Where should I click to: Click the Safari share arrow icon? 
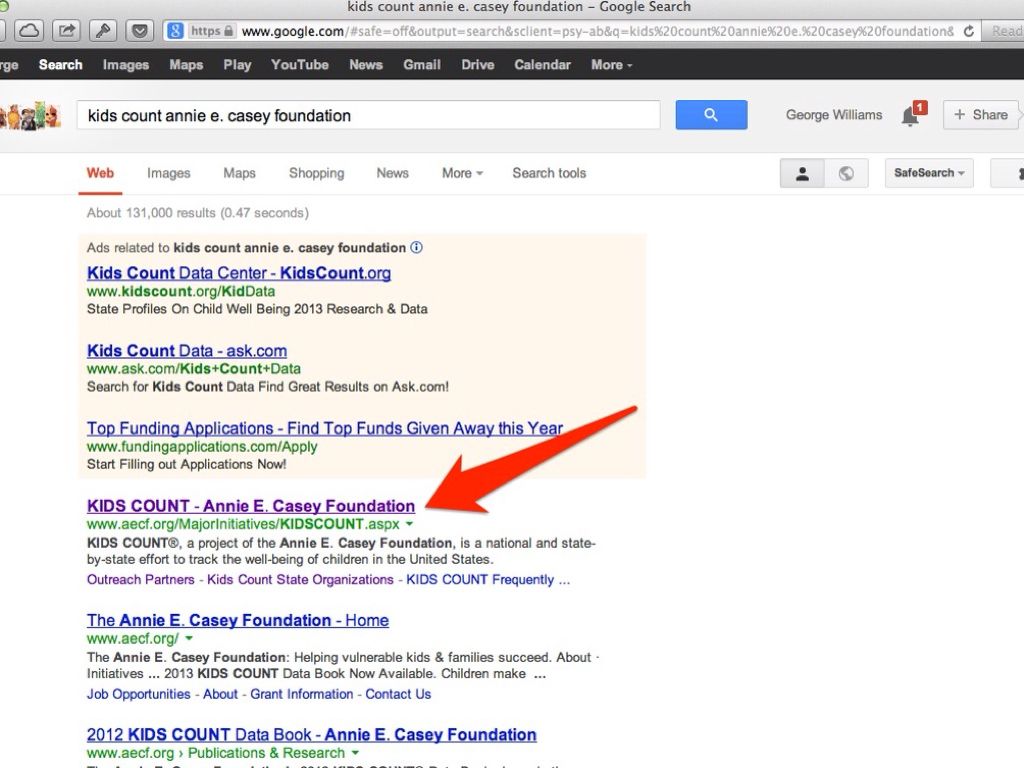click(66, 31)
